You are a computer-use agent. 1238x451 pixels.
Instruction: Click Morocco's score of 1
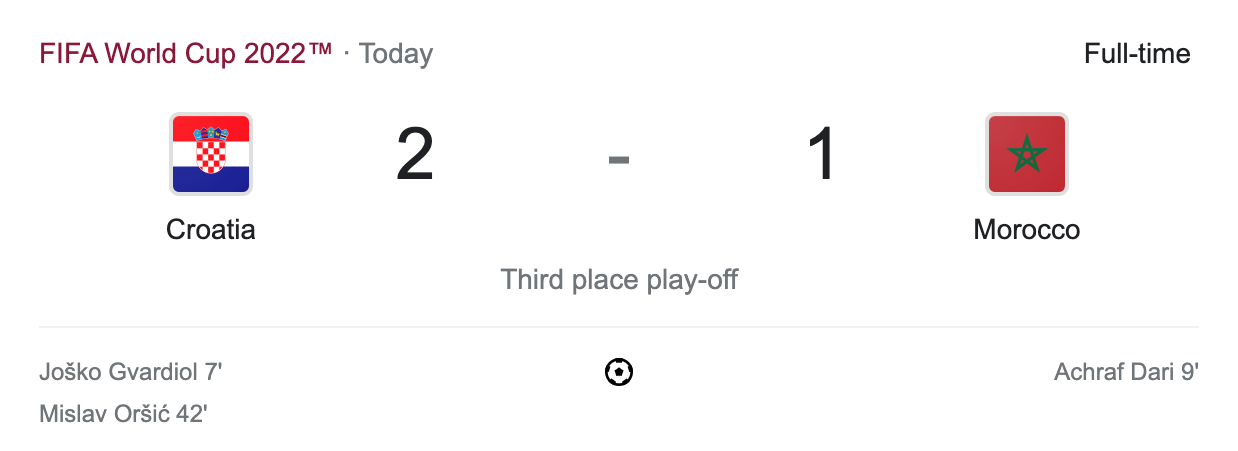[x=822, y=155]
